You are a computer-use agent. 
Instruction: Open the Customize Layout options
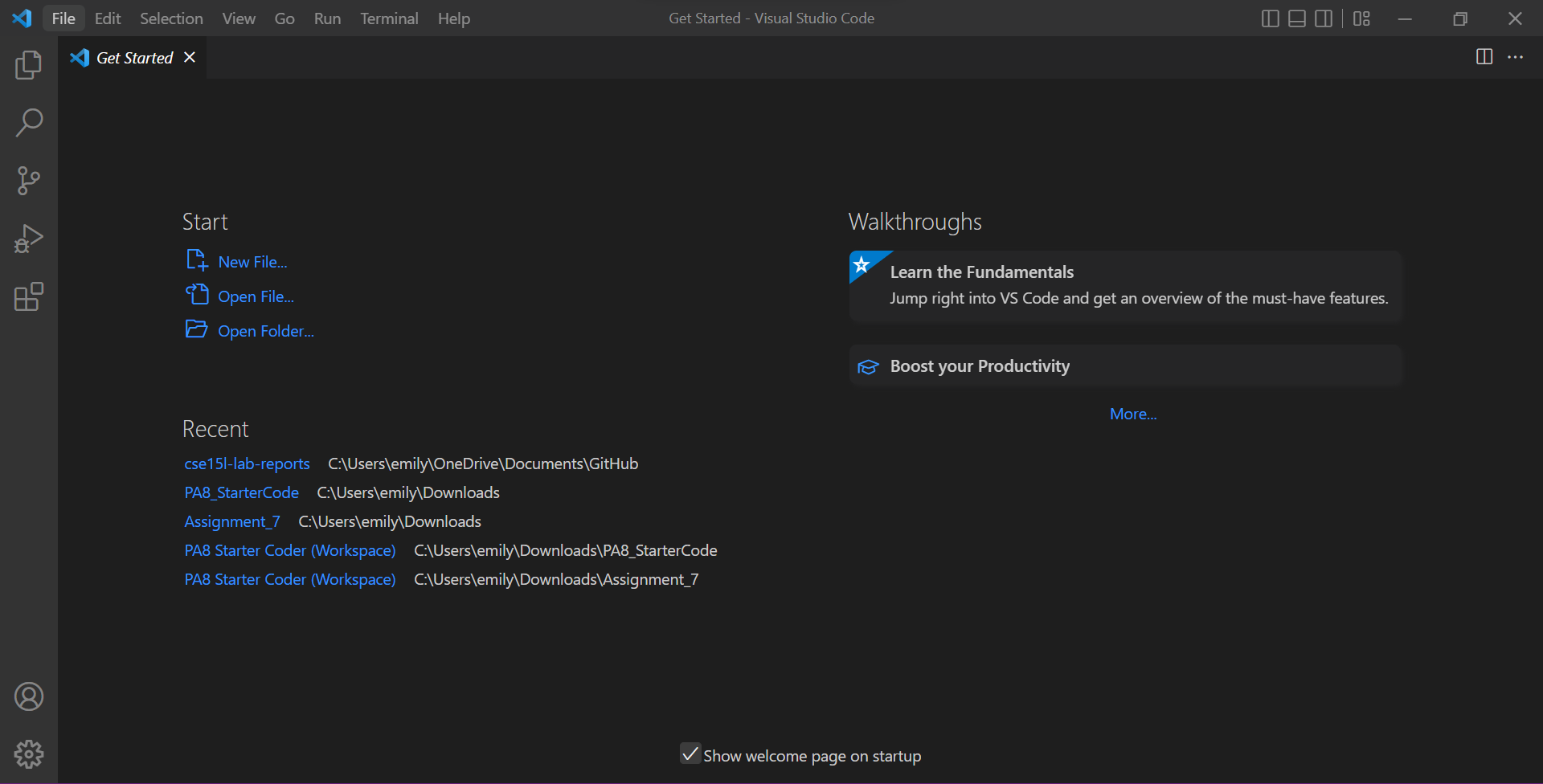[1361, 18]
